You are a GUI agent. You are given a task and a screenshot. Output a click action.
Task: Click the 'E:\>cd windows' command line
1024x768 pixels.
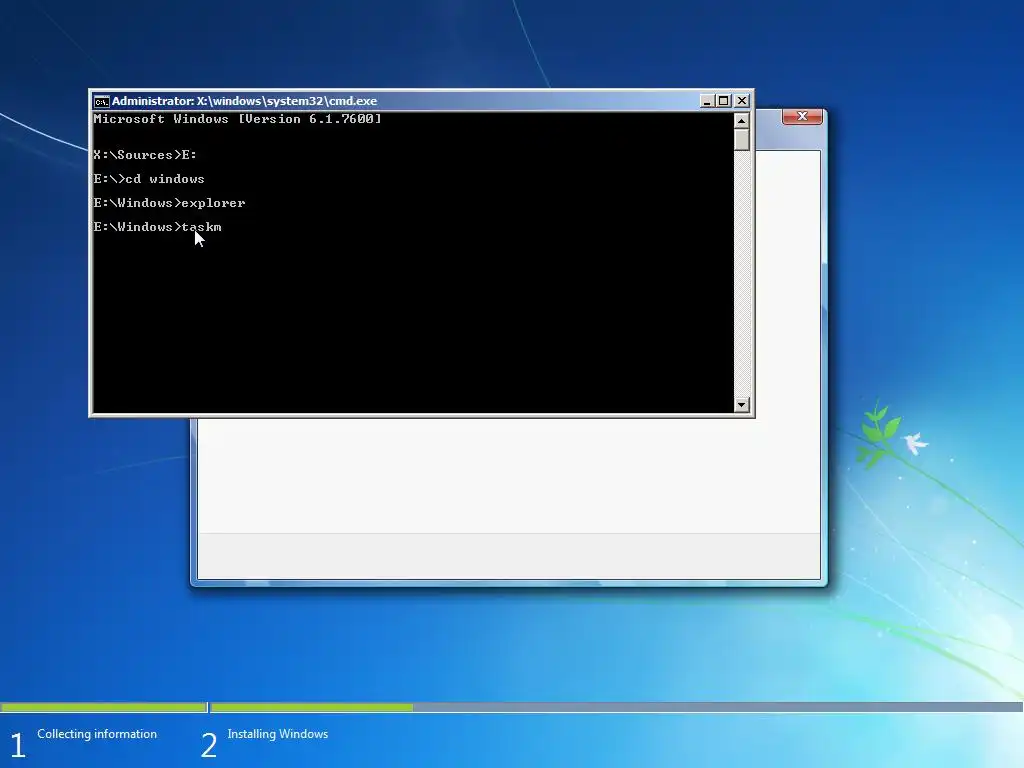pyautogui.click(x=149, y=179)
